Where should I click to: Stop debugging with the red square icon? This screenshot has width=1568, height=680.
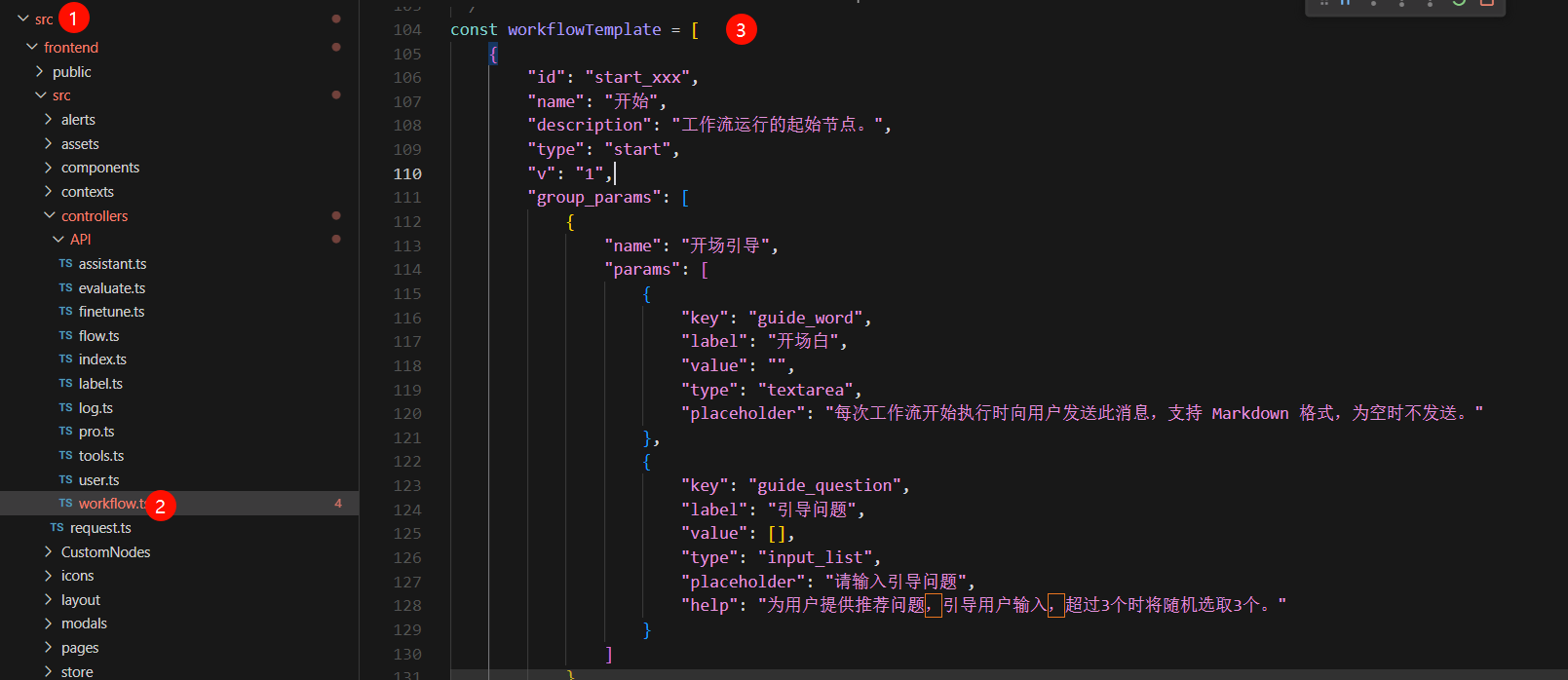1487,3
